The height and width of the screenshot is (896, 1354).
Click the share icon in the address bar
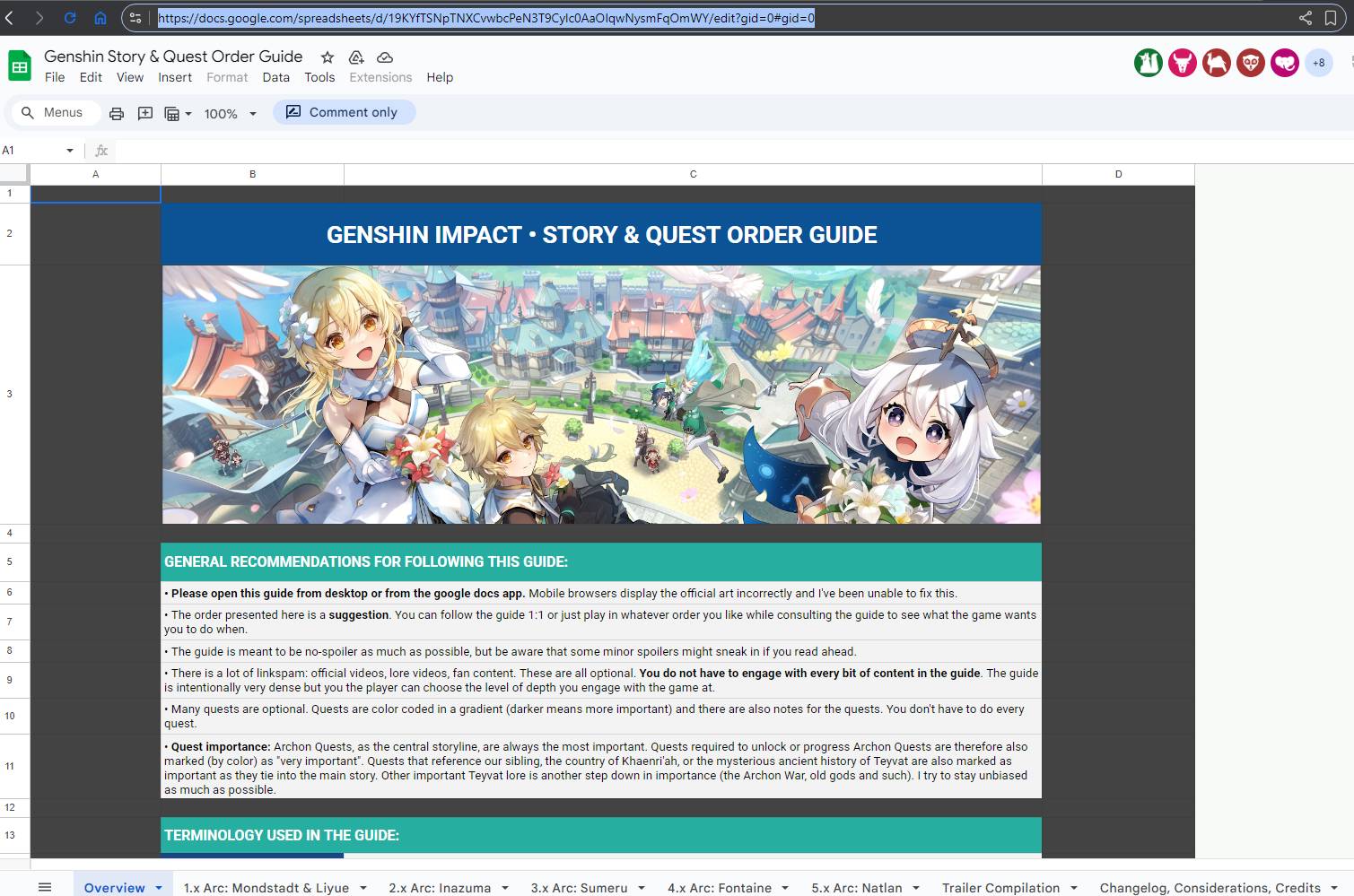1306,18
